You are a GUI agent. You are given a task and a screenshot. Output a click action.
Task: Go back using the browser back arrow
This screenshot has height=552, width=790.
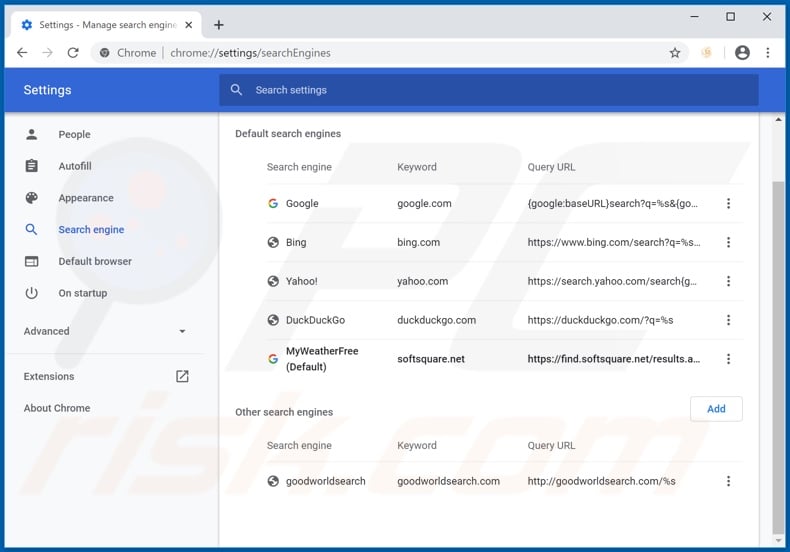tap(22, 52)
